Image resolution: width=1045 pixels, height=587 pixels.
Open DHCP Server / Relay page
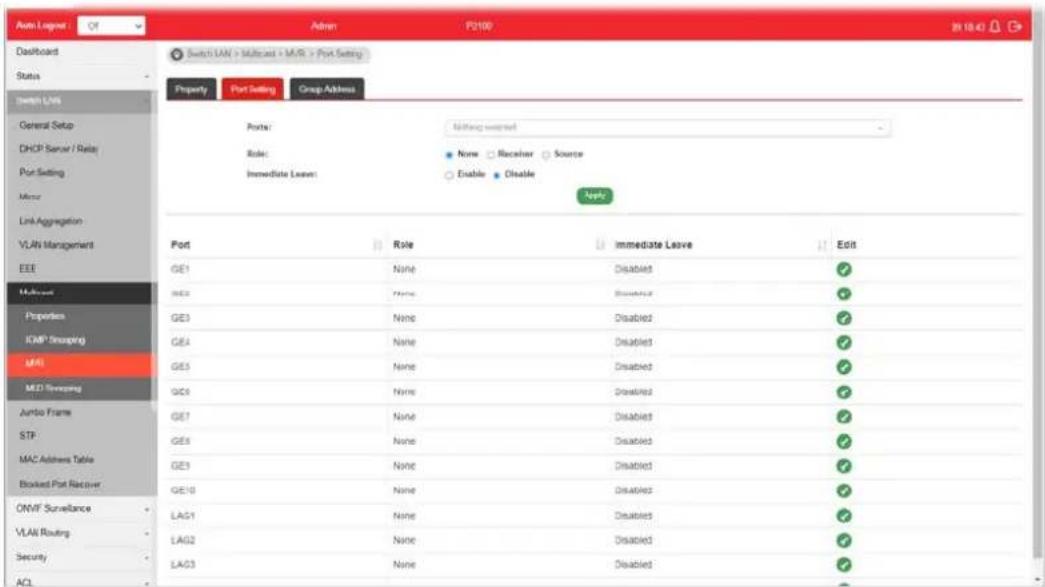coord(59,149)
